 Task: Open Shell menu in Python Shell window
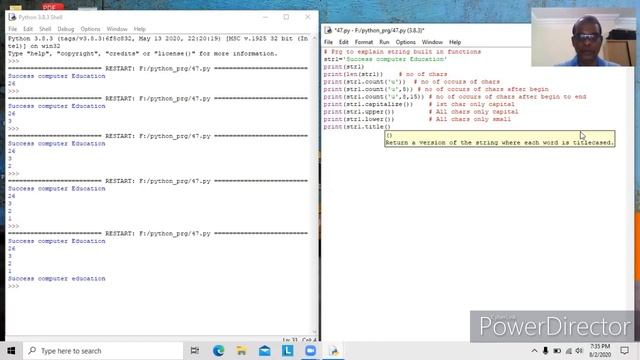(45, 29)
